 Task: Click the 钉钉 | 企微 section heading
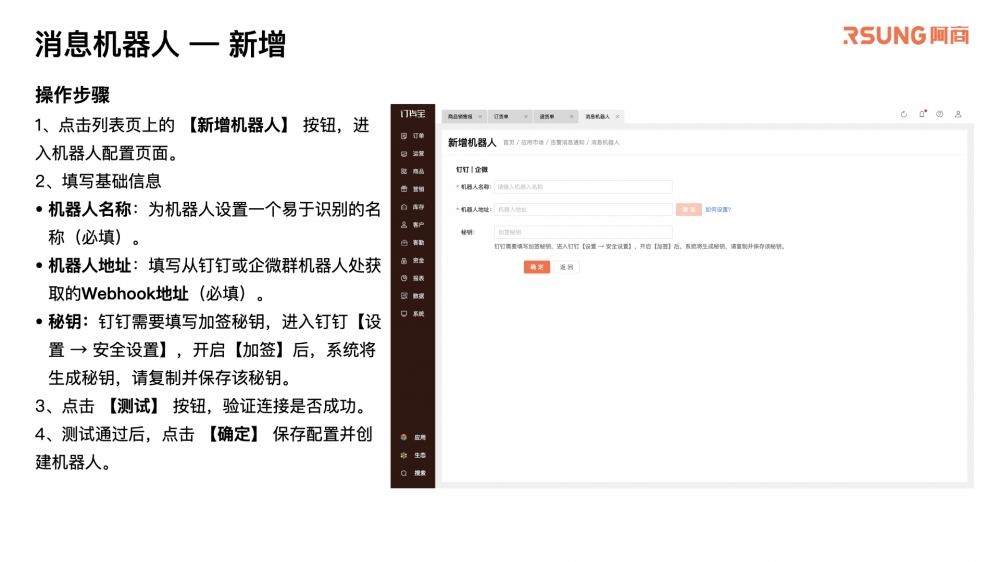[472, 170]
